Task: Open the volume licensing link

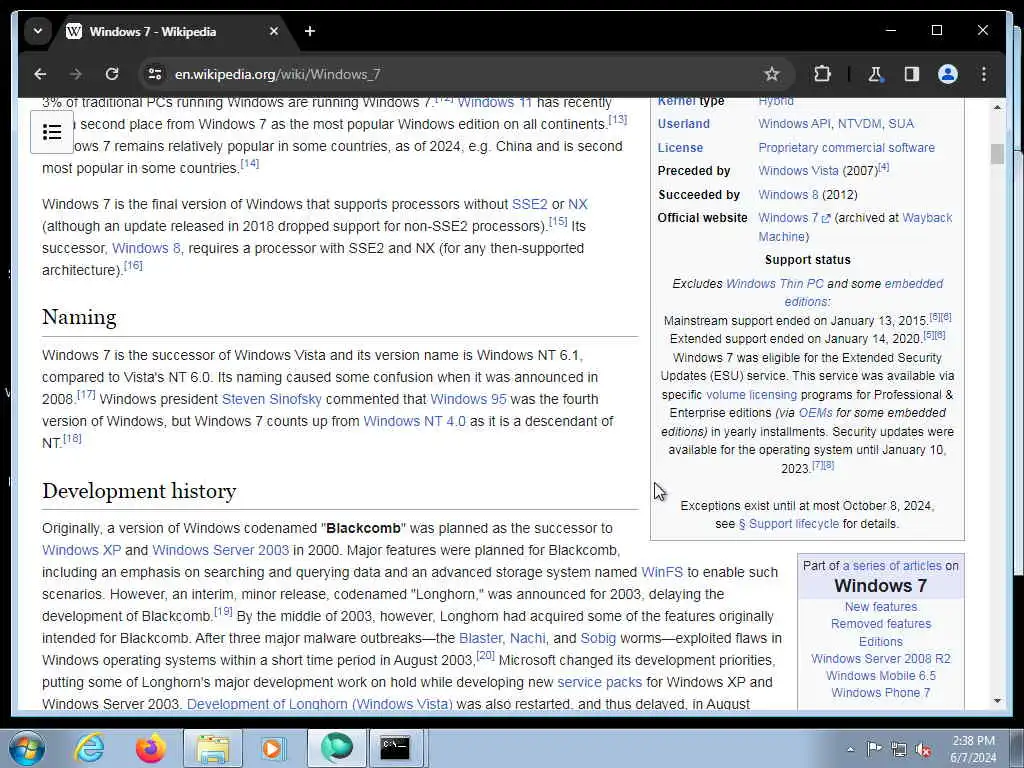Action: click(751, 394)
